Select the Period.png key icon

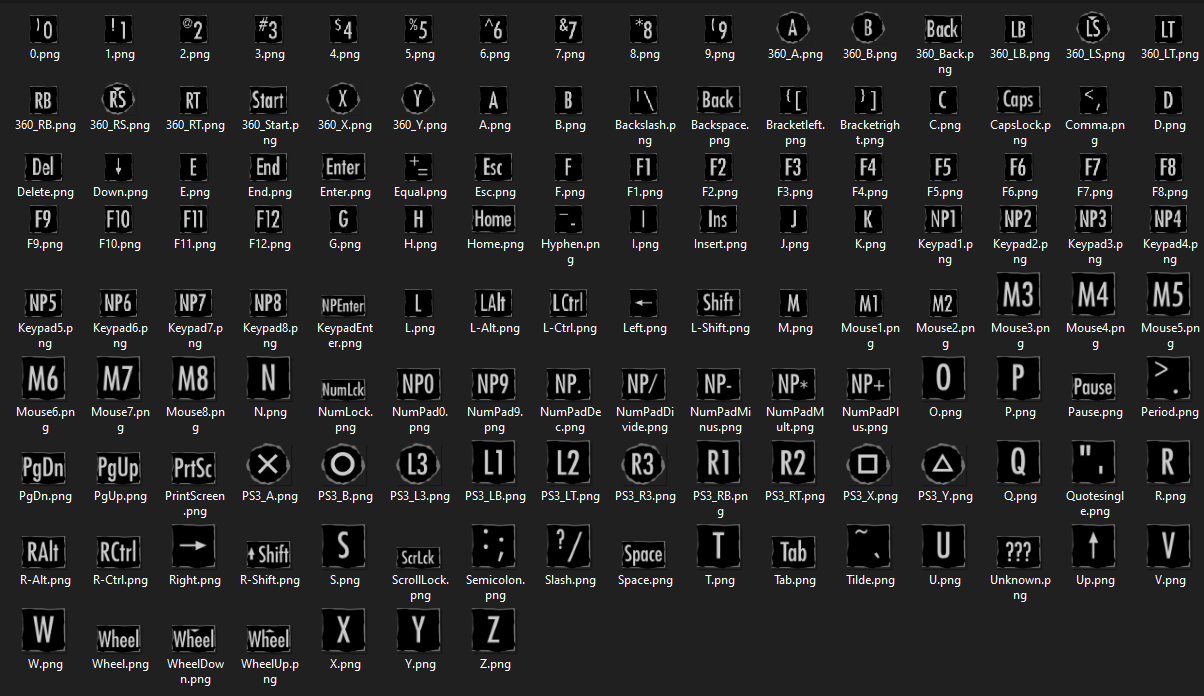[x=1168, y=379]
